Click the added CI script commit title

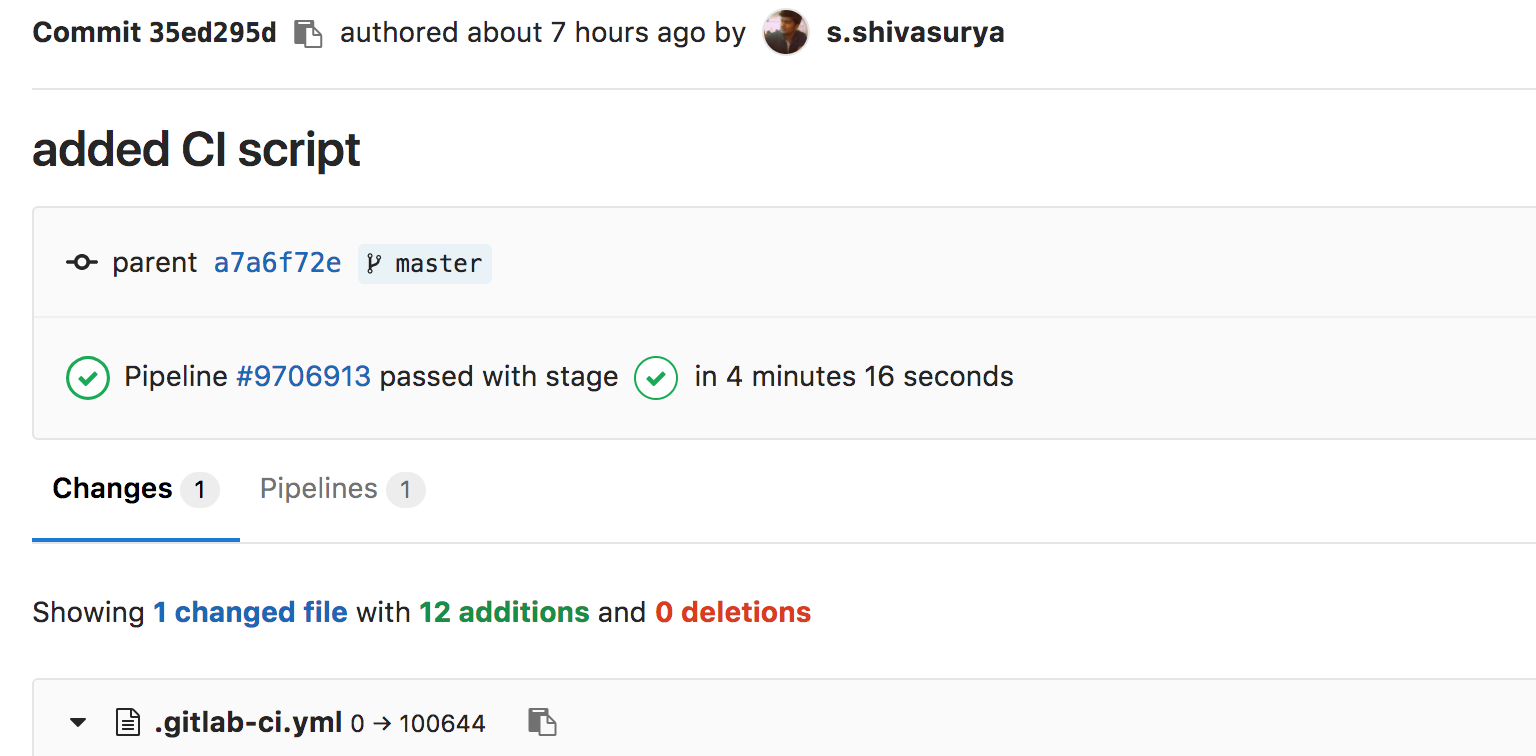click(196, 150)
